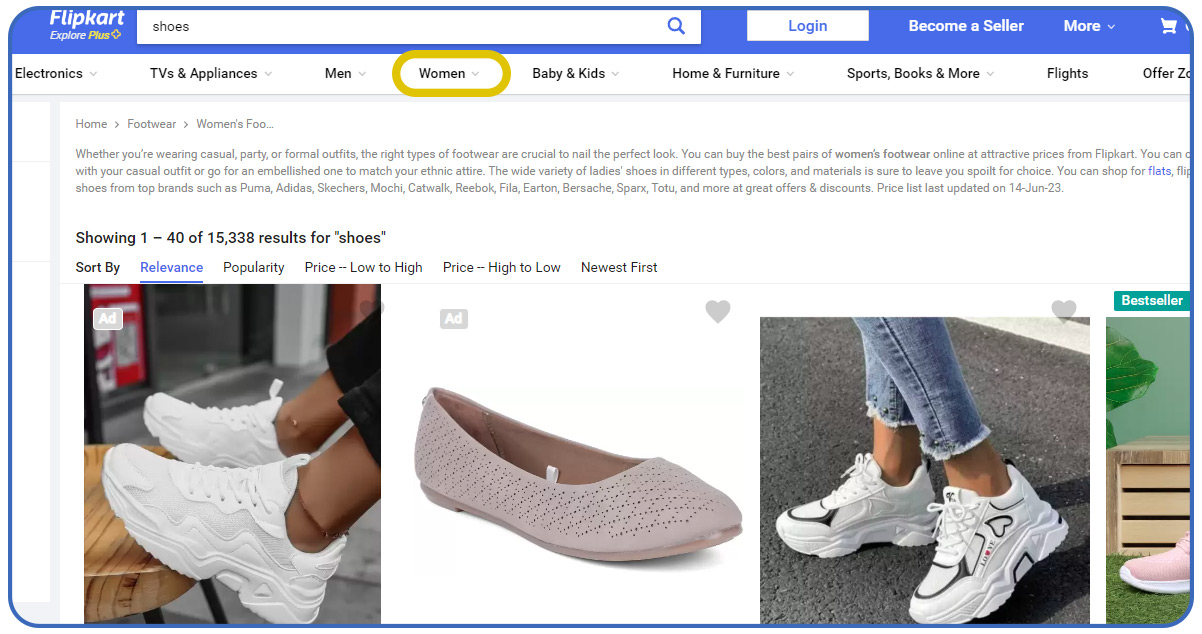This screenshot has height=634, width=1202.
Task: Open the Explore Plus link
Action: click(85, 36)
